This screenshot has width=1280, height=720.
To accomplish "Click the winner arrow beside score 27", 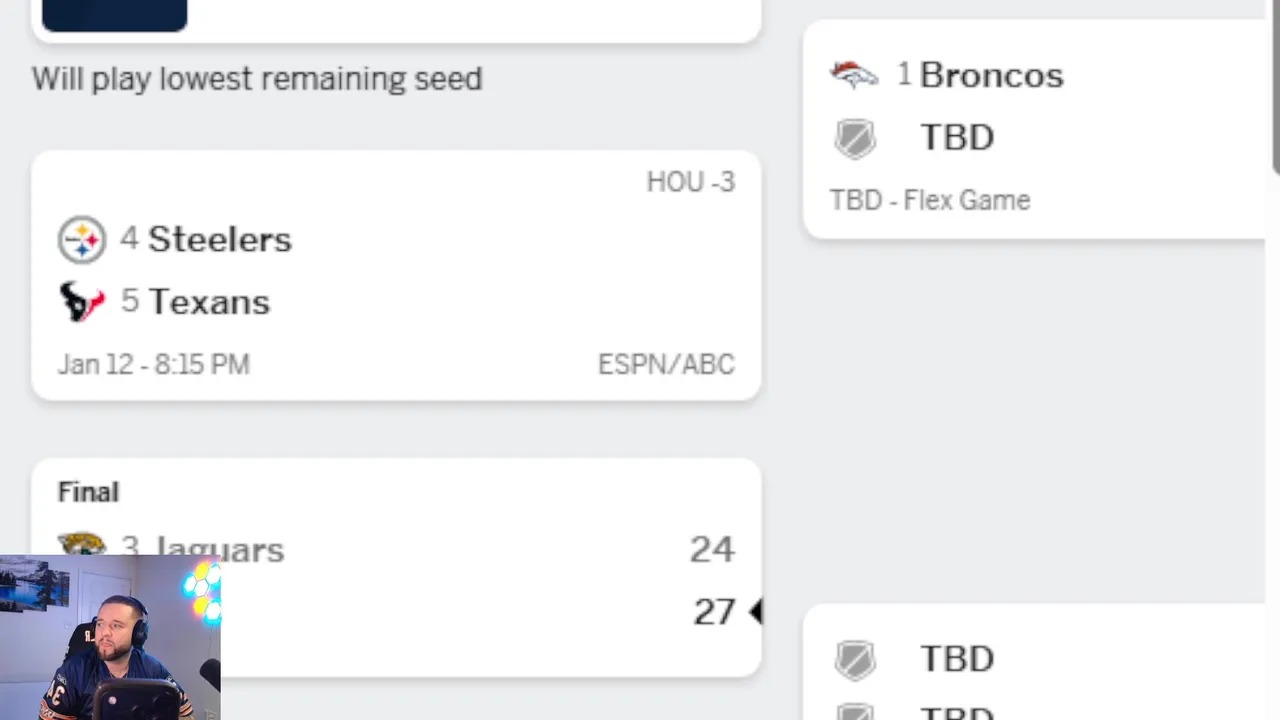I will click(x=756, y=612).
